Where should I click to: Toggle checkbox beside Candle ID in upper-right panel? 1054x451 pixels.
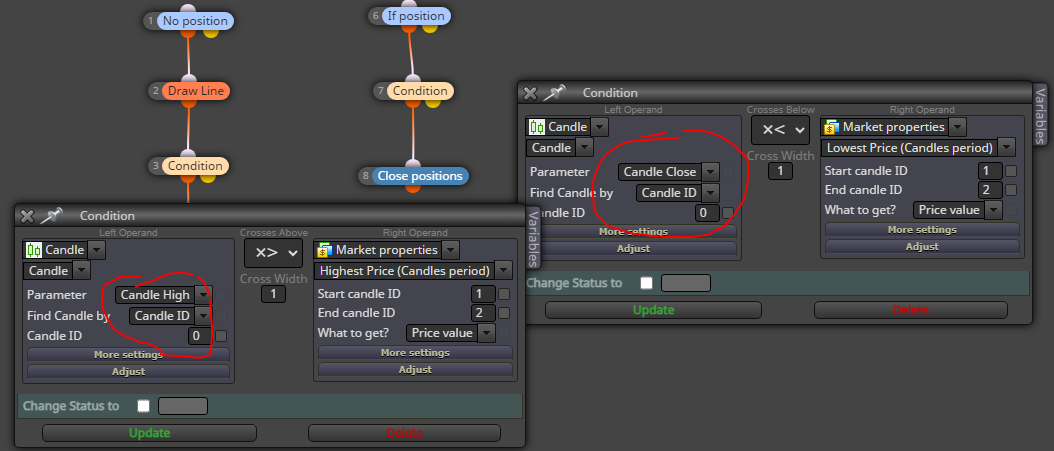(x=727, y=212)
